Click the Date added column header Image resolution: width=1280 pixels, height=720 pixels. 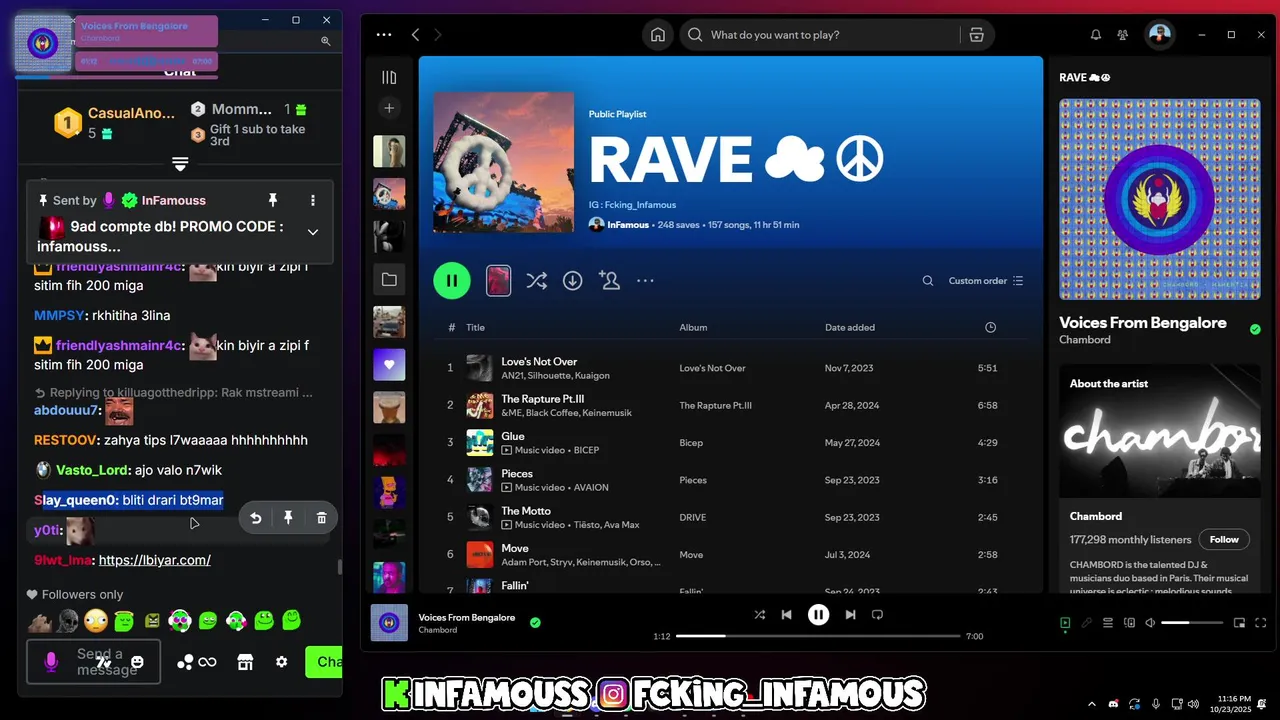pos(849,327)
